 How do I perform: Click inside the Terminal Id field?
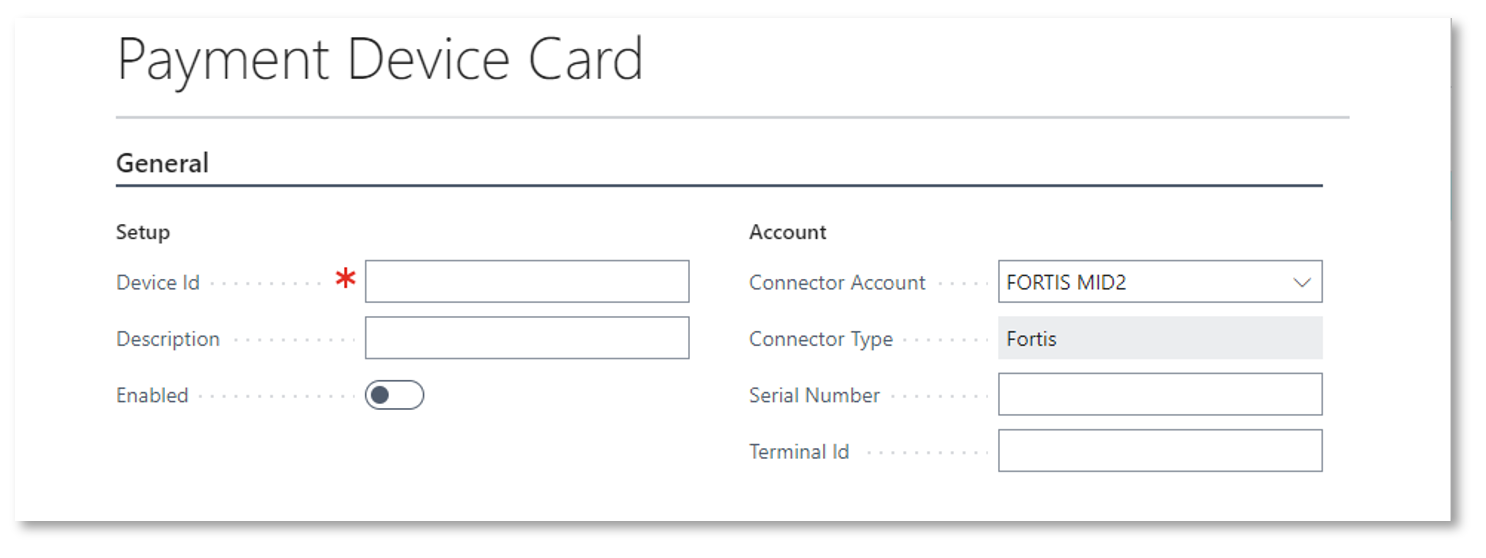pyautogui.click(x=1160, y=451)
